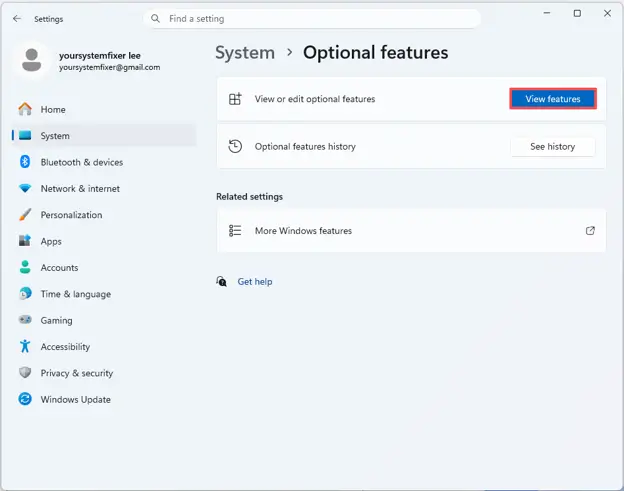Click the Bluetooth icon in sidebar

25,162
